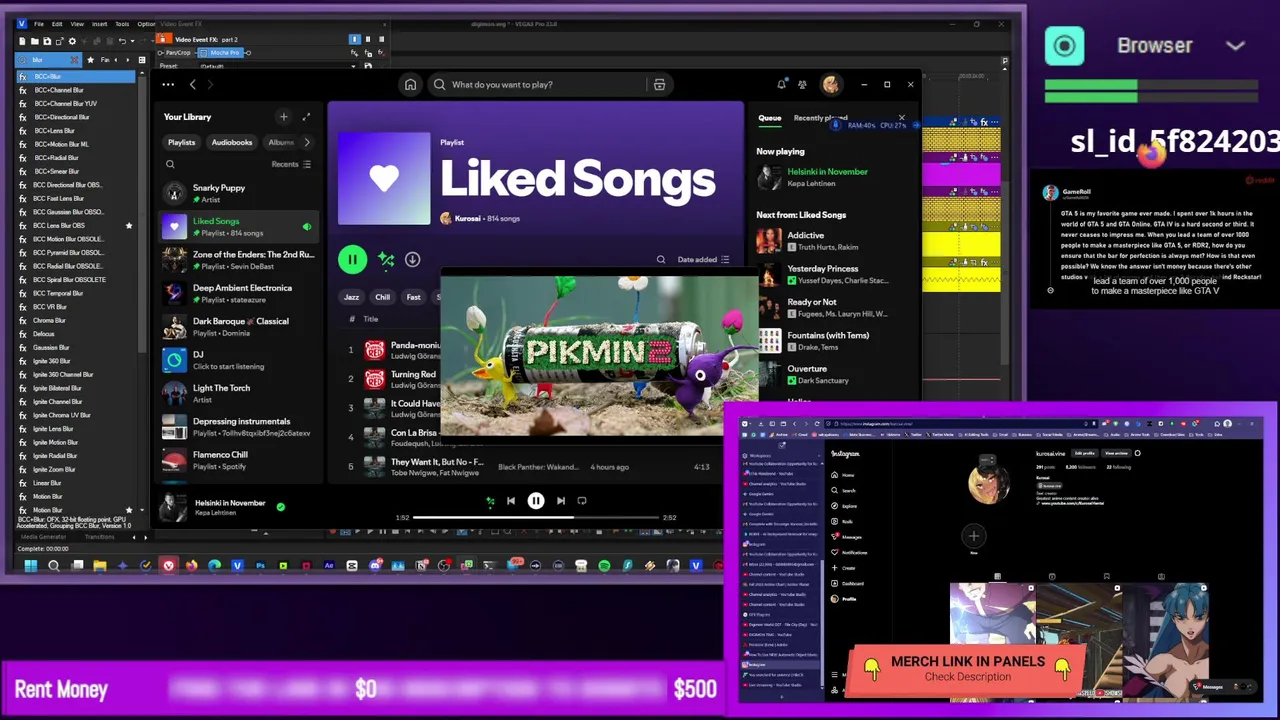The width and height of the screenshot is (1280, 720).
Task: Open Spotify three-dot app menu
Action: [x=168, y=85]
